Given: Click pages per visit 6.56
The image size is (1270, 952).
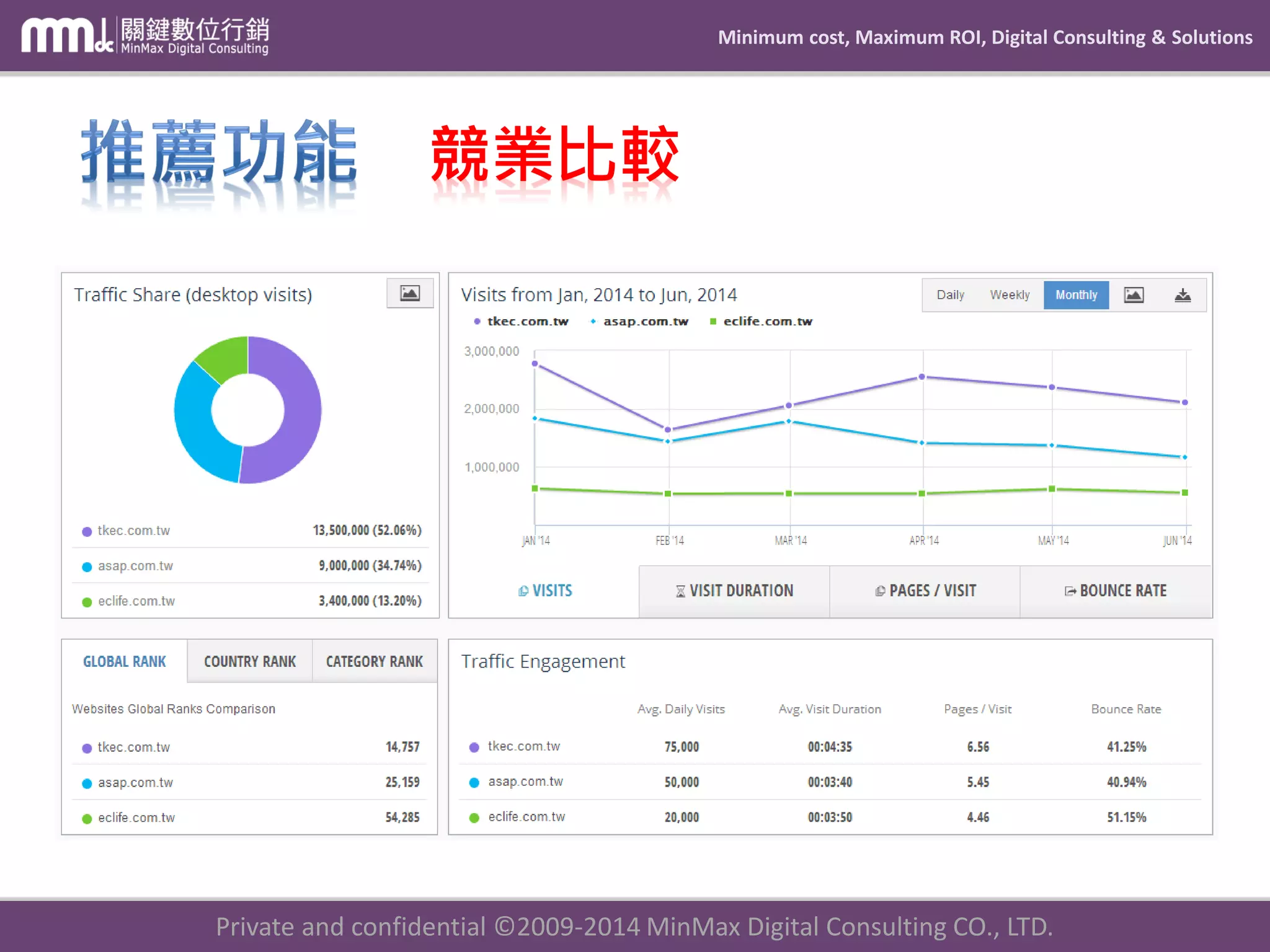Looking at the screenshot, I should (978, 747).
